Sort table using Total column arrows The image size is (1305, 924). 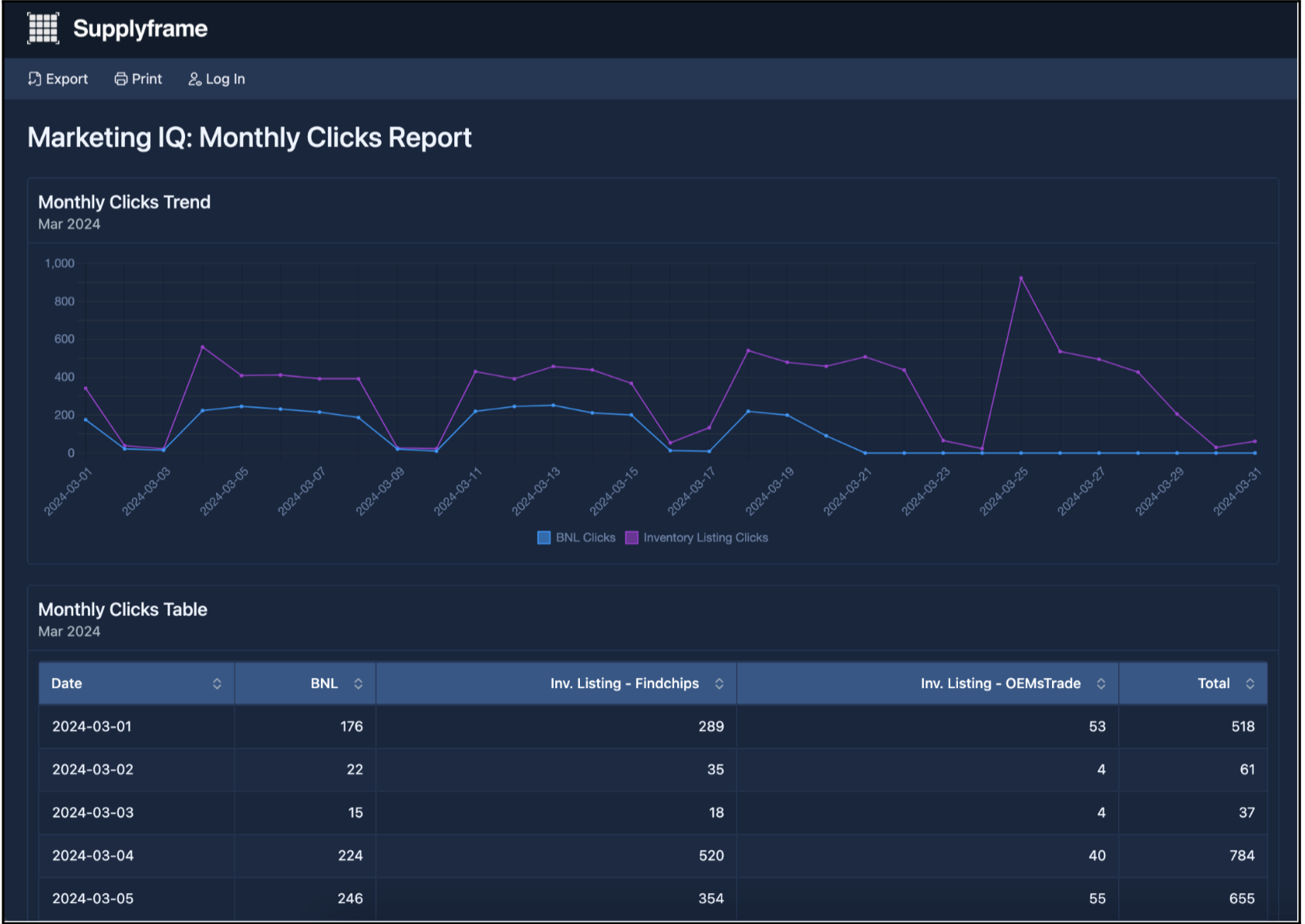point(1249,683)
